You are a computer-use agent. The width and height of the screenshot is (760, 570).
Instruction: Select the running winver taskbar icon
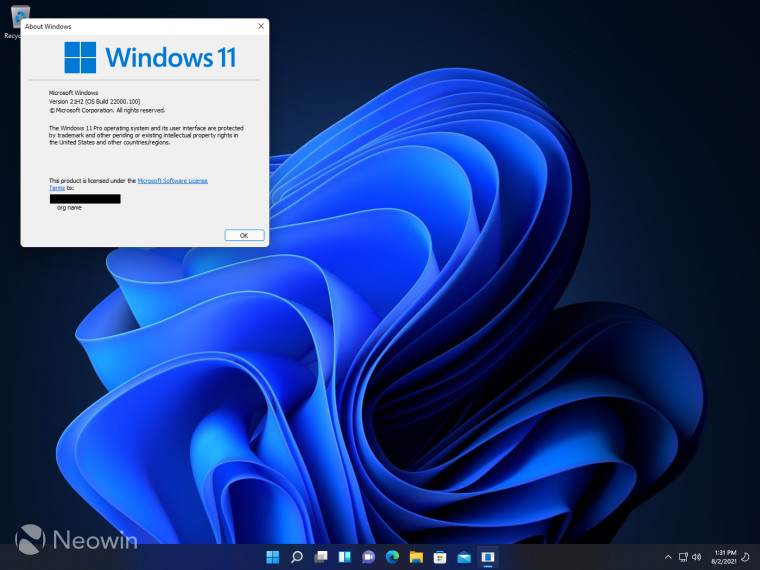point(488,556)
